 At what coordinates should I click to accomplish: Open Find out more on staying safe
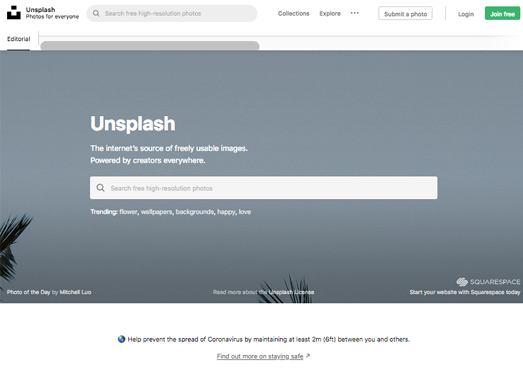point(260,356)
